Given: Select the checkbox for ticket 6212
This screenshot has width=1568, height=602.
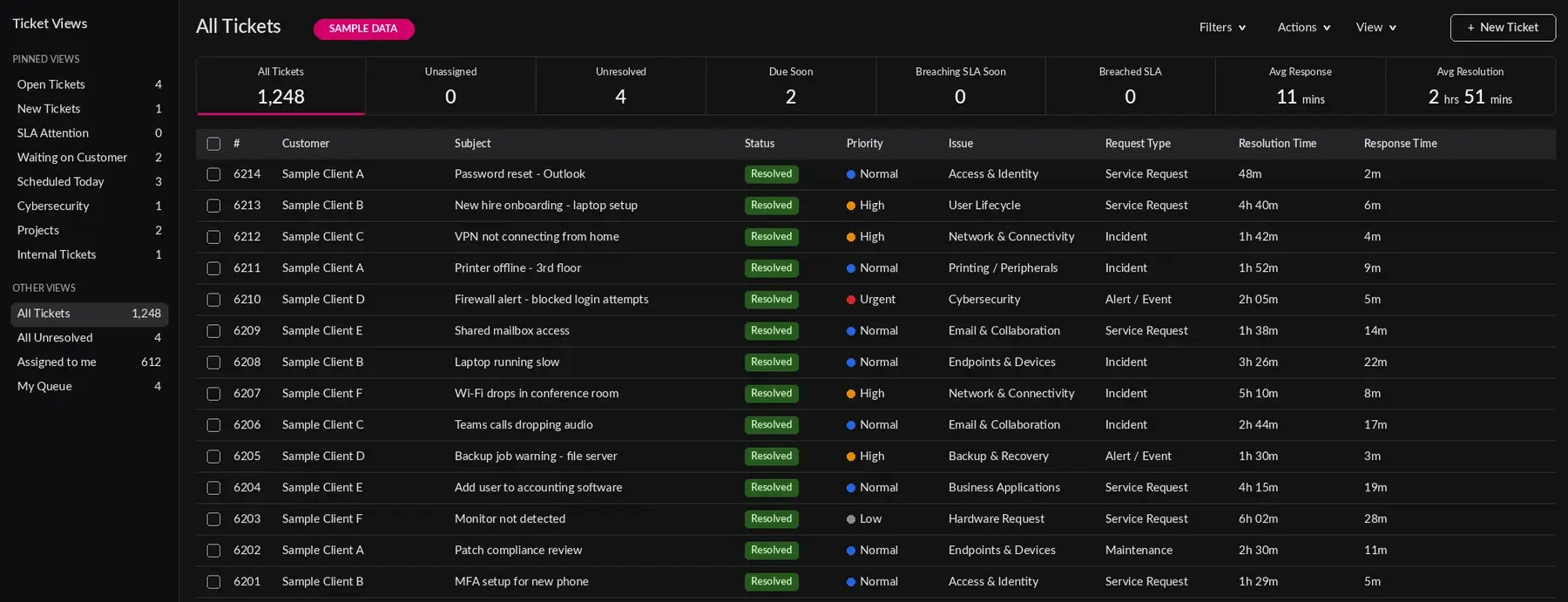Looking at the screenshot, I should pyautogui.click(x=213, y=237).
